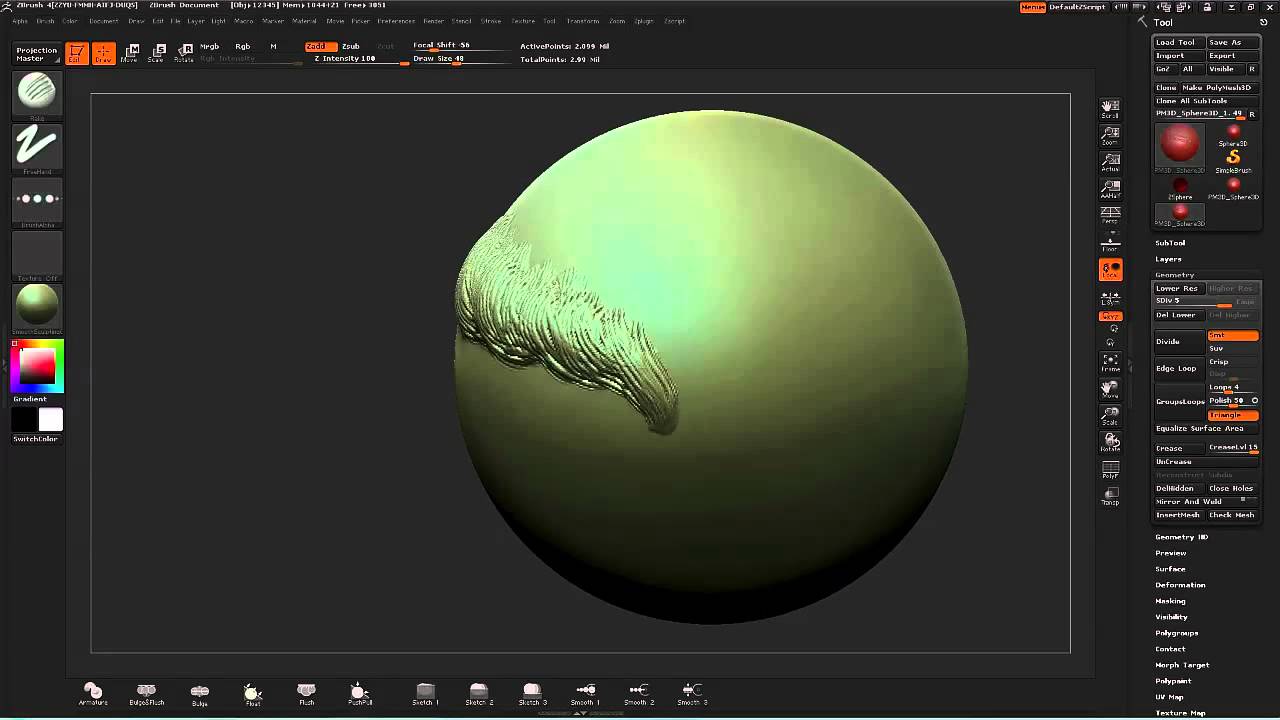
Task: Toggle Perspective distortion button
Action: (x=1110, y=215)
